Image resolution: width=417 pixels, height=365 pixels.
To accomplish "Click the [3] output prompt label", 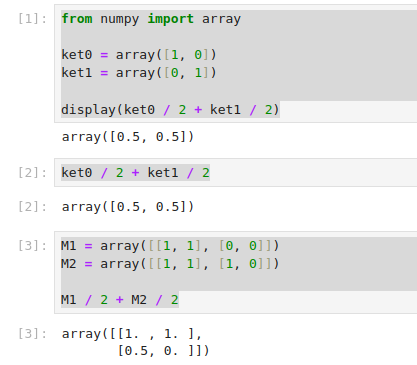I will tap(33, 333).
